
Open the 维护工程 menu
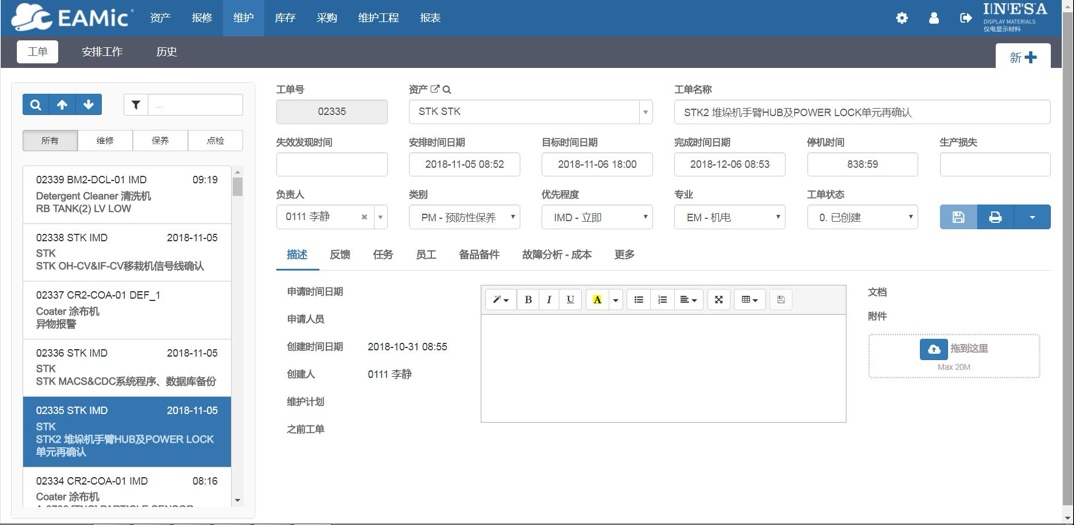click(378, 19)
